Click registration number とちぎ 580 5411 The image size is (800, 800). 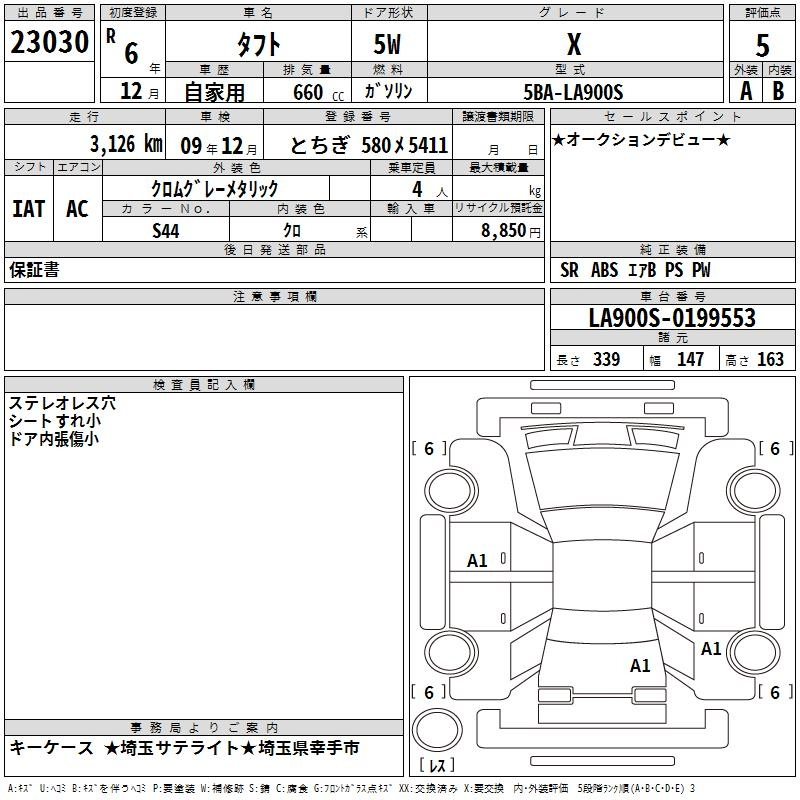point(368,145)
